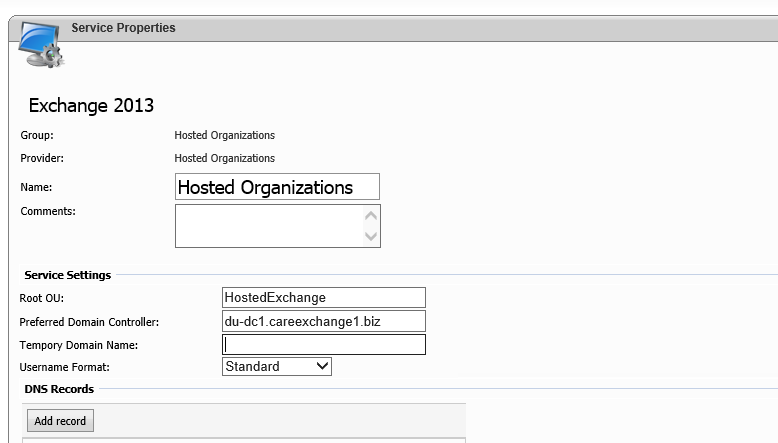
Task: Open the Username Format dropdown
Action: [x=277, y=367]
